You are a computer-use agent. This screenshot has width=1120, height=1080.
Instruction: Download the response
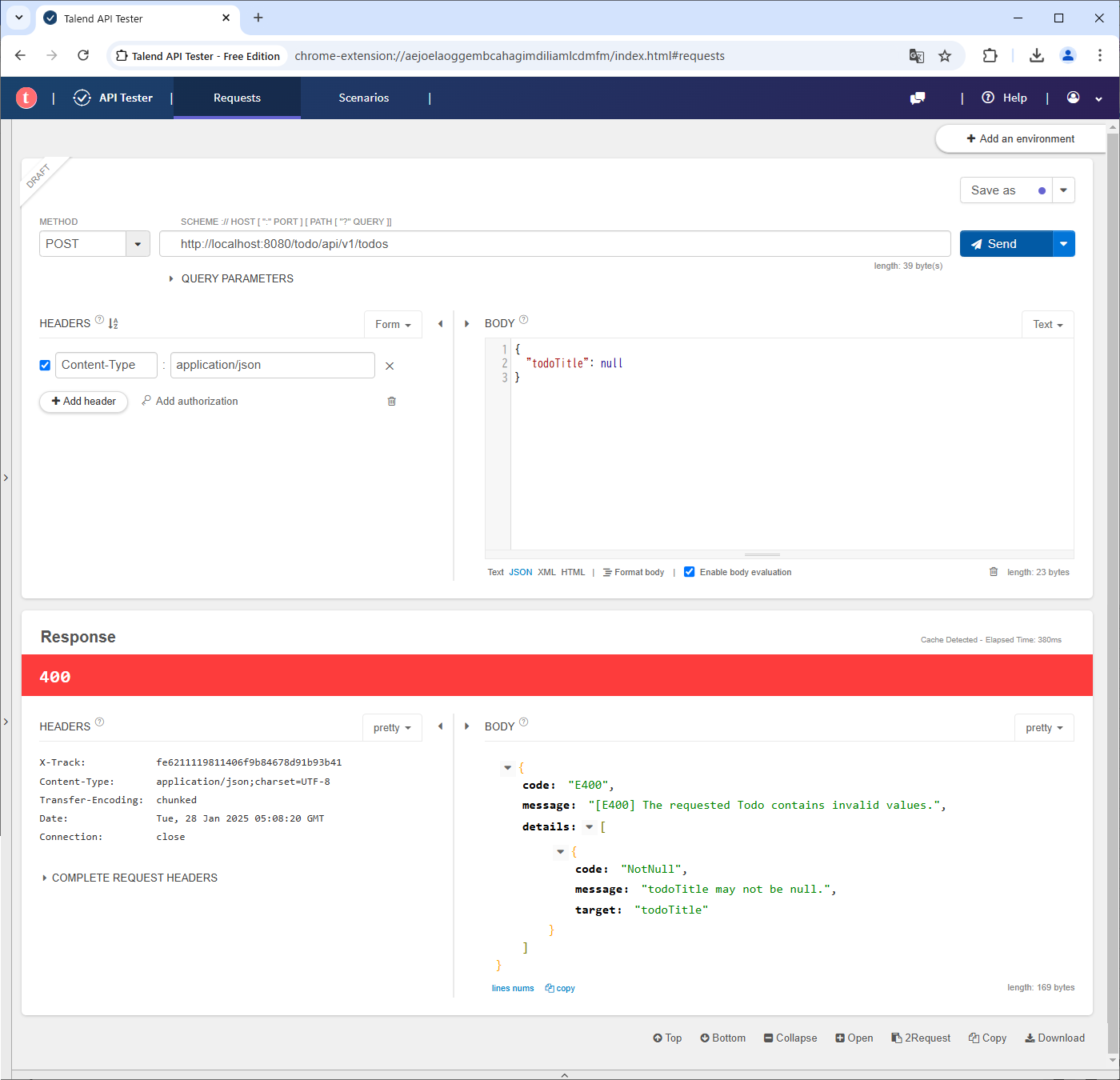1054,1038
